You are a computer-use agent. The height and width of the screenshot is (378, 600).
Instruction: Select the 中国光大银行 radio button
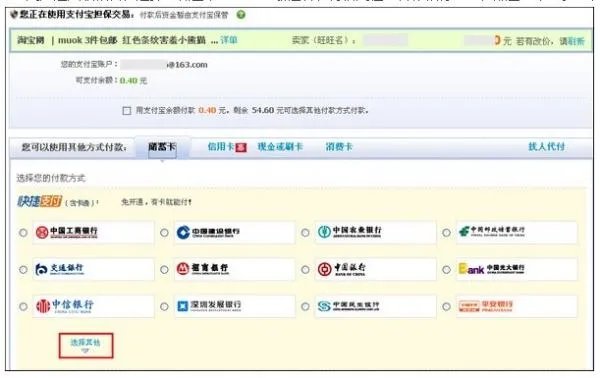click(446, 269)
